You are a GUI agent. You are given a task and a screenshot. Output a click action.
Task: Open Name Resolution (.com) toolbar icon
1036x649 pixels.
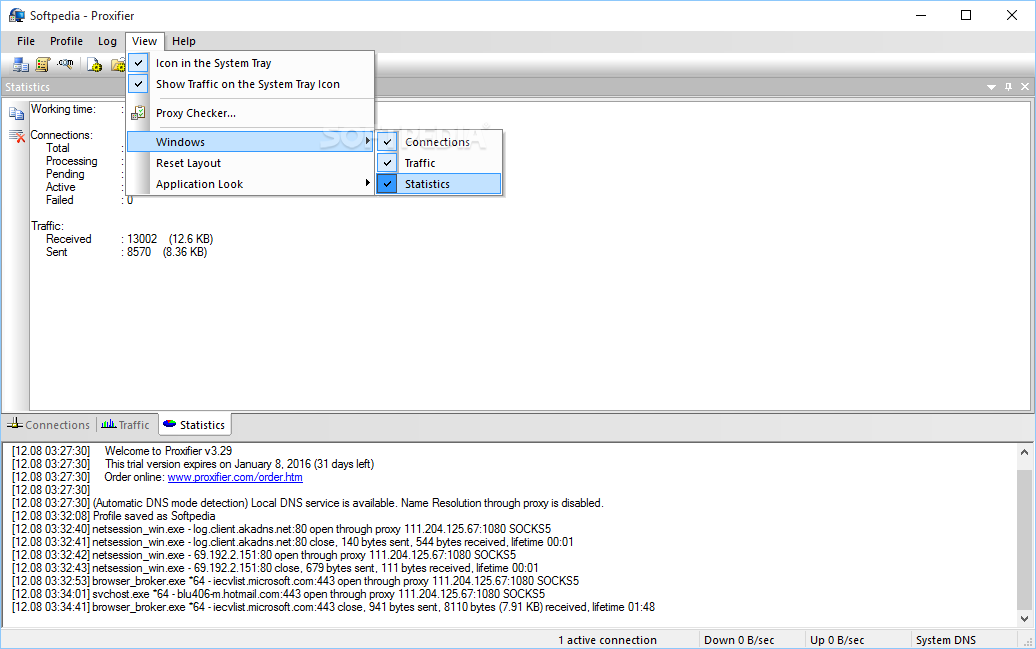click(x=65, y=64)
